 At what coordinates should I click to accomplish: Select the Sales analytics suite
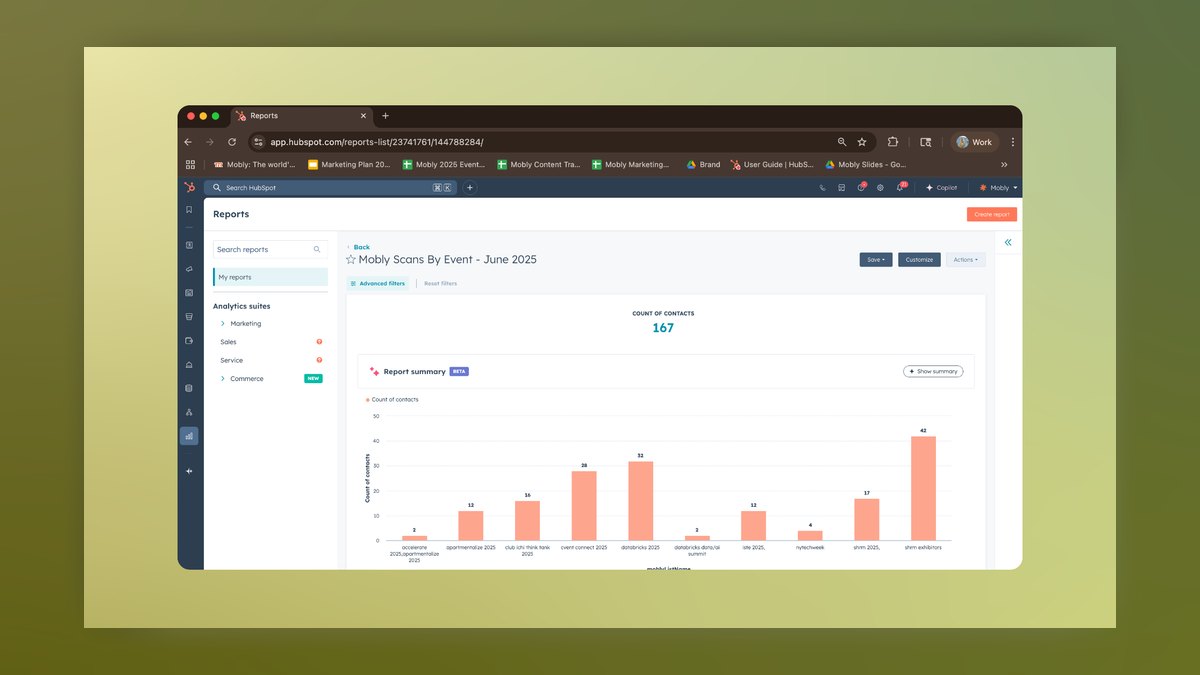click(228, 342)
